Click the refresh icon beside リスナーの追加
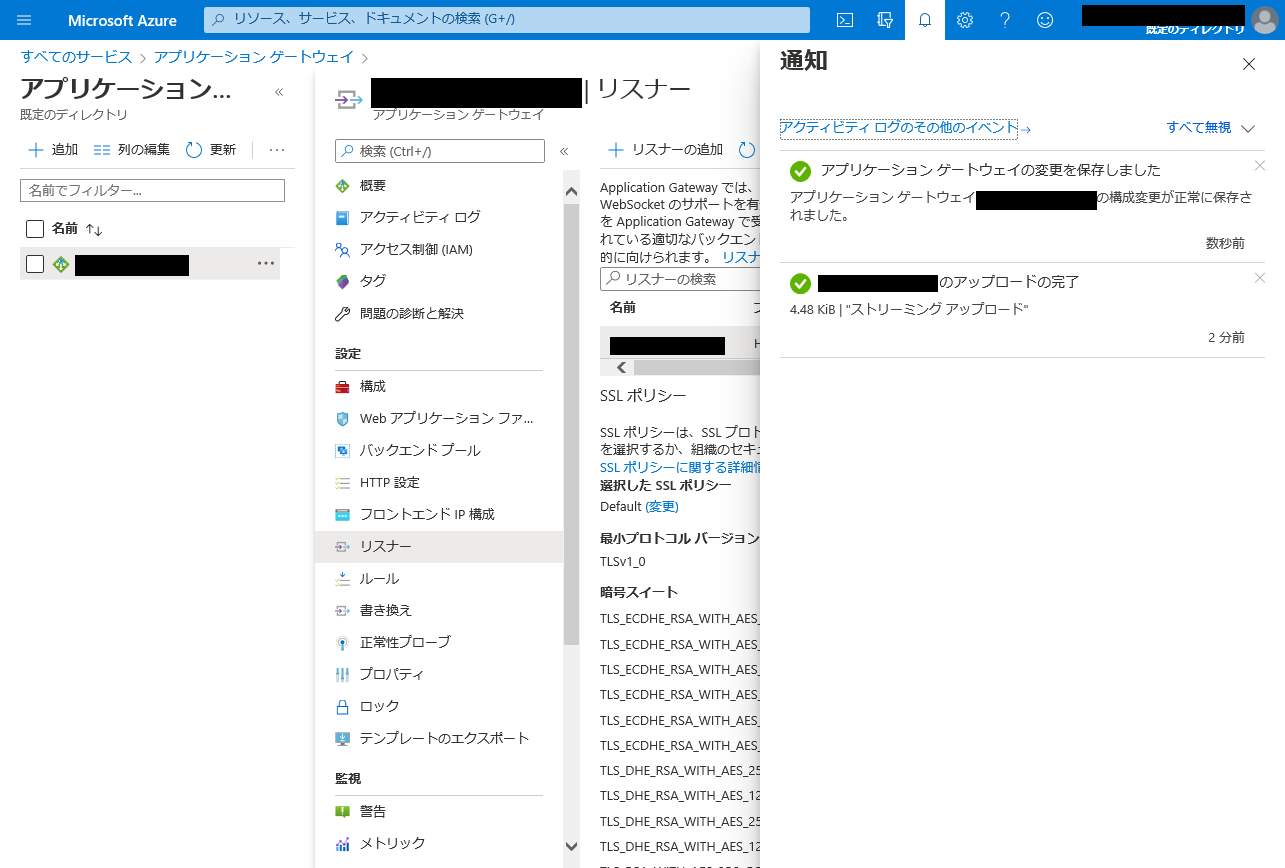Image resolution: width=1285 pixels, height=868 pixels. [747, 150]
